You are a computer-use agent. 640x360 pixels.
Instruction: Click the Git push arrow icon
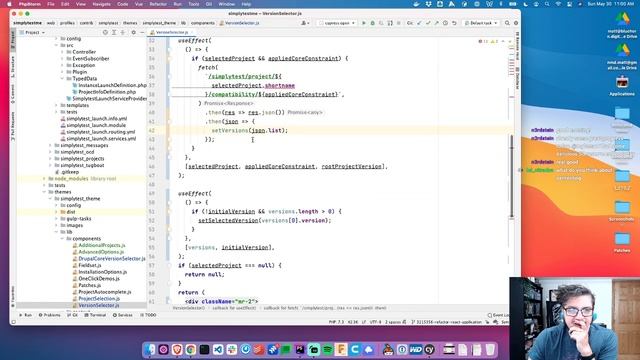point(436,23)
